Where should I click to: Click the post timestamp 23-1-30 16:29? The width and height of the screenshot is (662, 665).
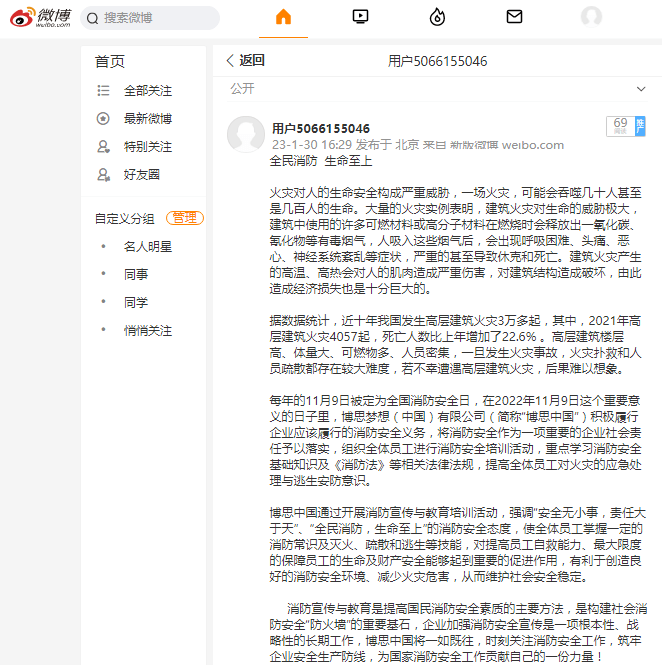312,145
